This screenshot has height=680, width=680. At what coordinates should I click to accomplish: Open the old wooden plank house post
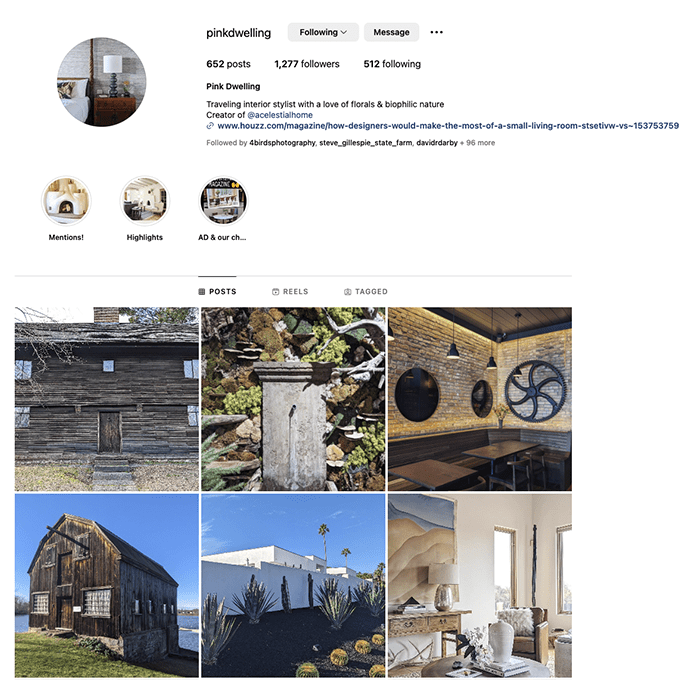point(107,399)
